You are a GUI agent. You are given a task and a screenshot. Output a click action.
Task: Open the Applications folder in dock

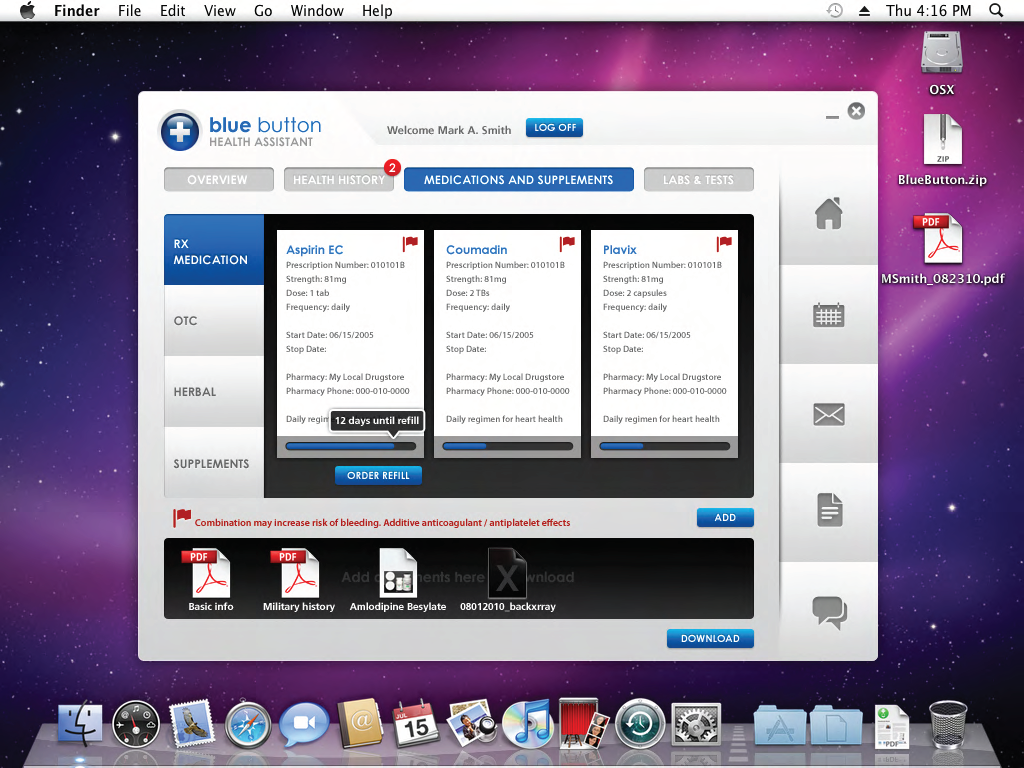coord(780,726)
